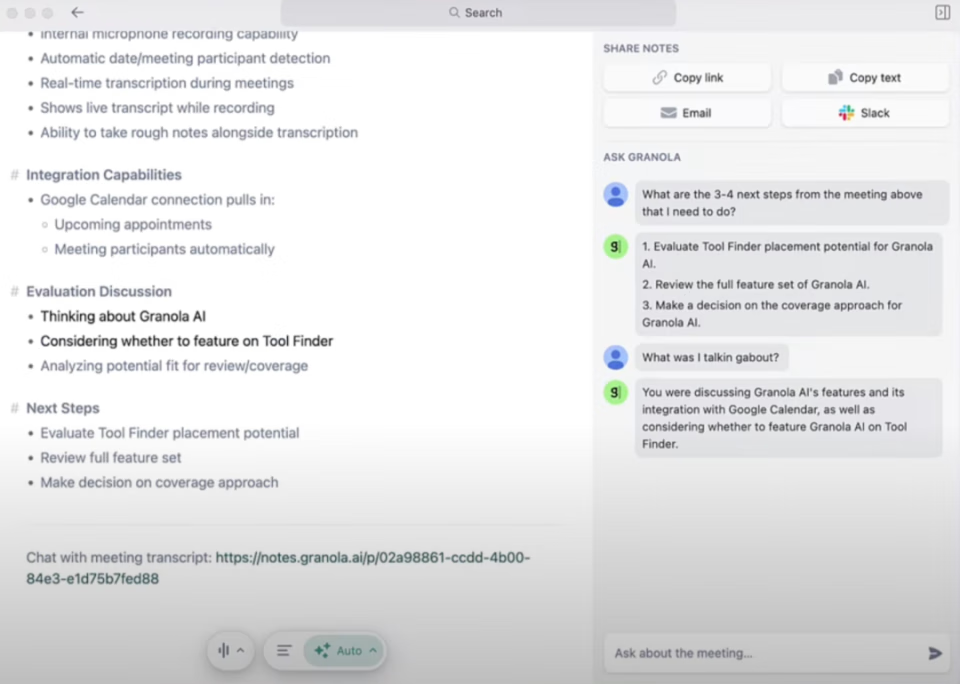
Task: Click 'Real-time transcription during meetings'
Action: click(x=167, y=83)
